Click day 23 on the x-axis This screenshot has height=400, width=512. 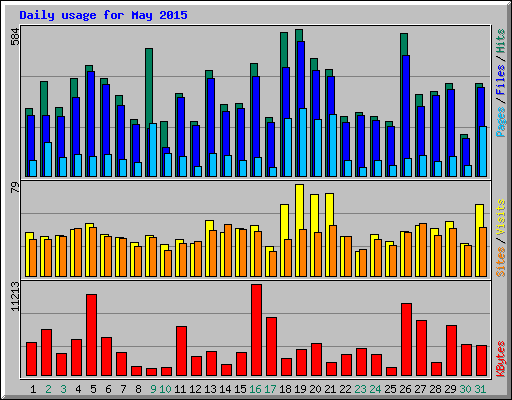pyautogui.click(x=360, y=389)
